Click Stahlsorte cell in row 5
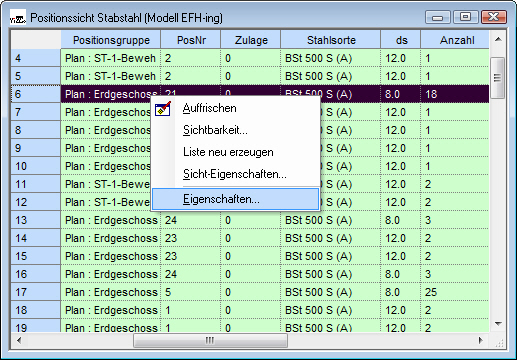Viewport: 517px width, 360px height. point(331,76)
